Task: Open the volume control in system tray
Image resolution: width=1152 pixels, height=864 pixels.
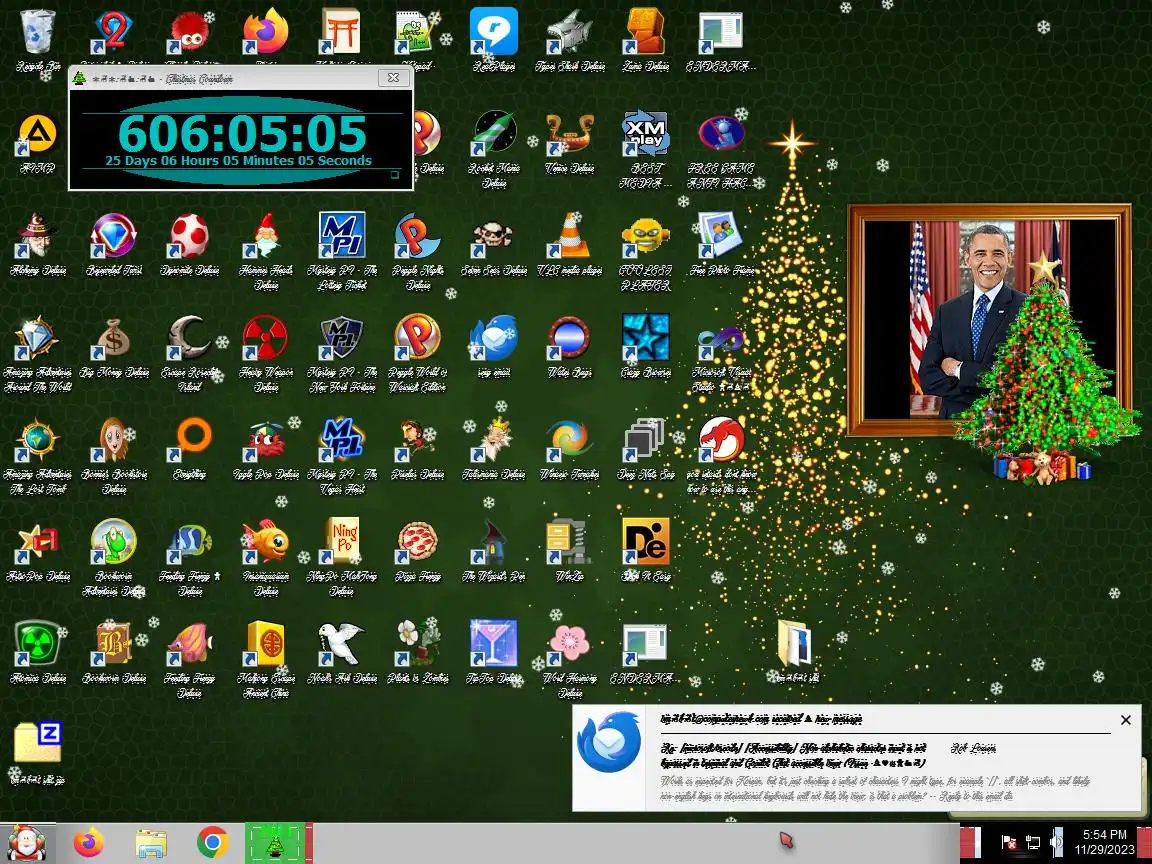Action: (x=1057, y=842)
